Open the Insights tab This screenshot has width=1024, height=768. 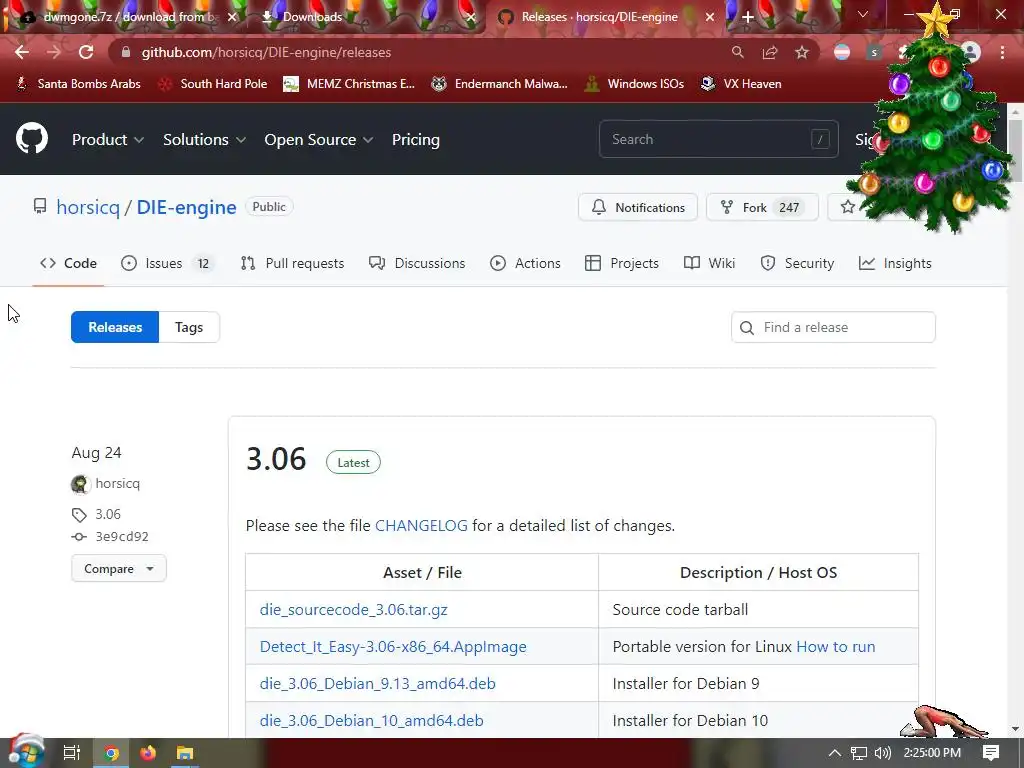[x=895, y=263]
